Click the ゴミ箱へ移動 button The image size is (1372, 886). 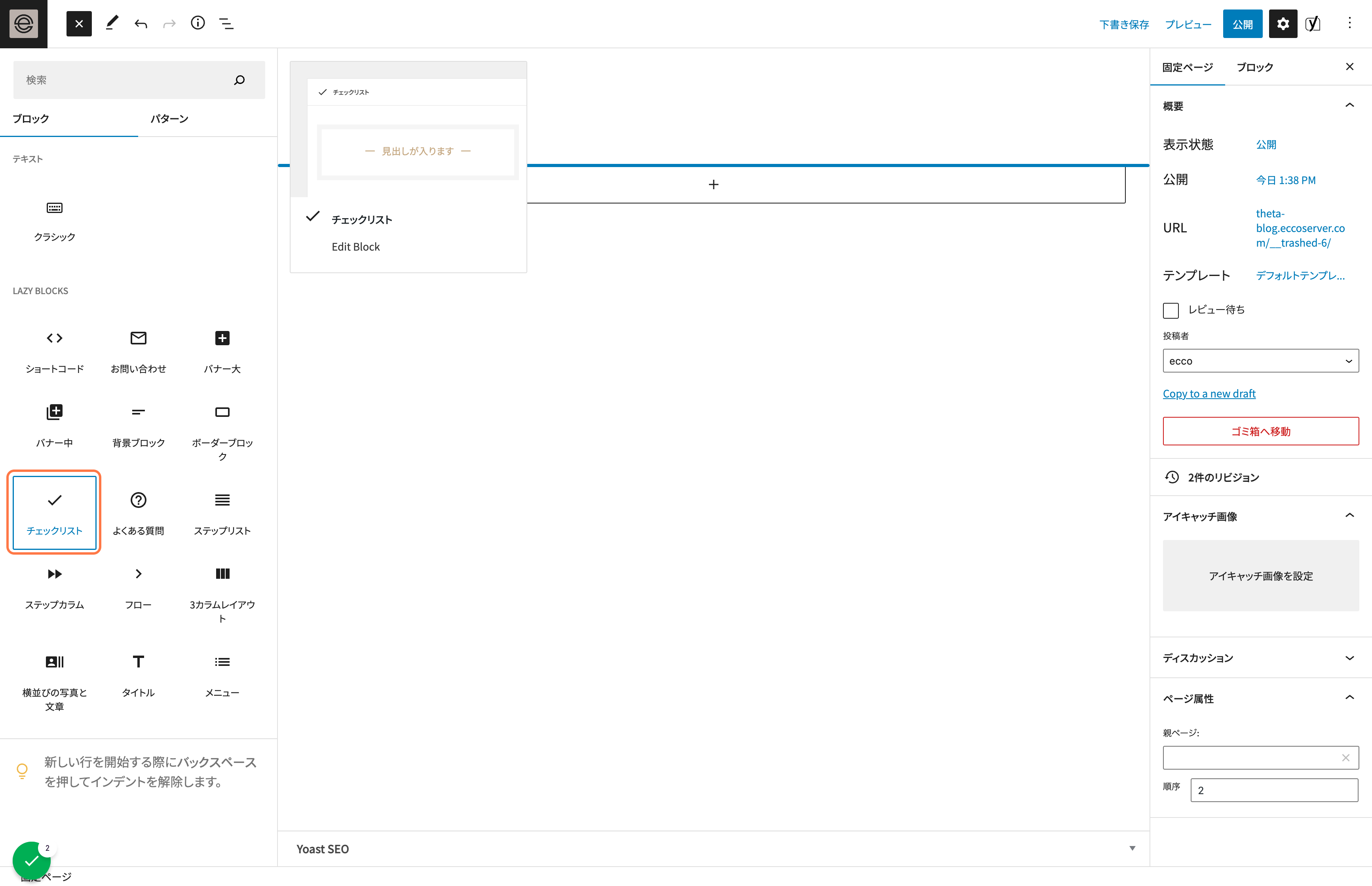click(x=1260, y=431)
